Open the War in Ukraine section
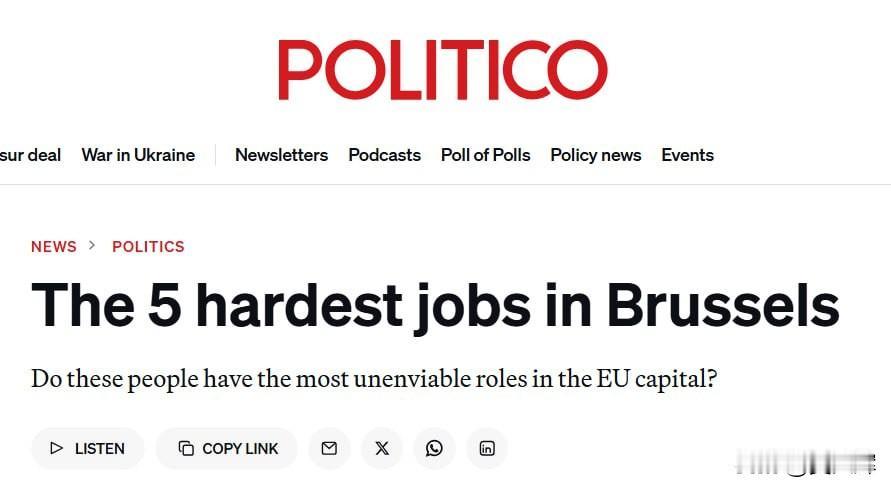Image resolution: width=891 pixels, height=490 pixels. (x=138, y=155)
